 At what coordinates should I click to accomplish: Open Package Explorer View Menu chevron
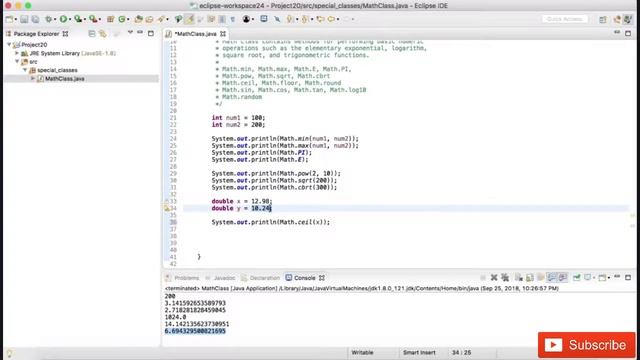coord(130,33)
